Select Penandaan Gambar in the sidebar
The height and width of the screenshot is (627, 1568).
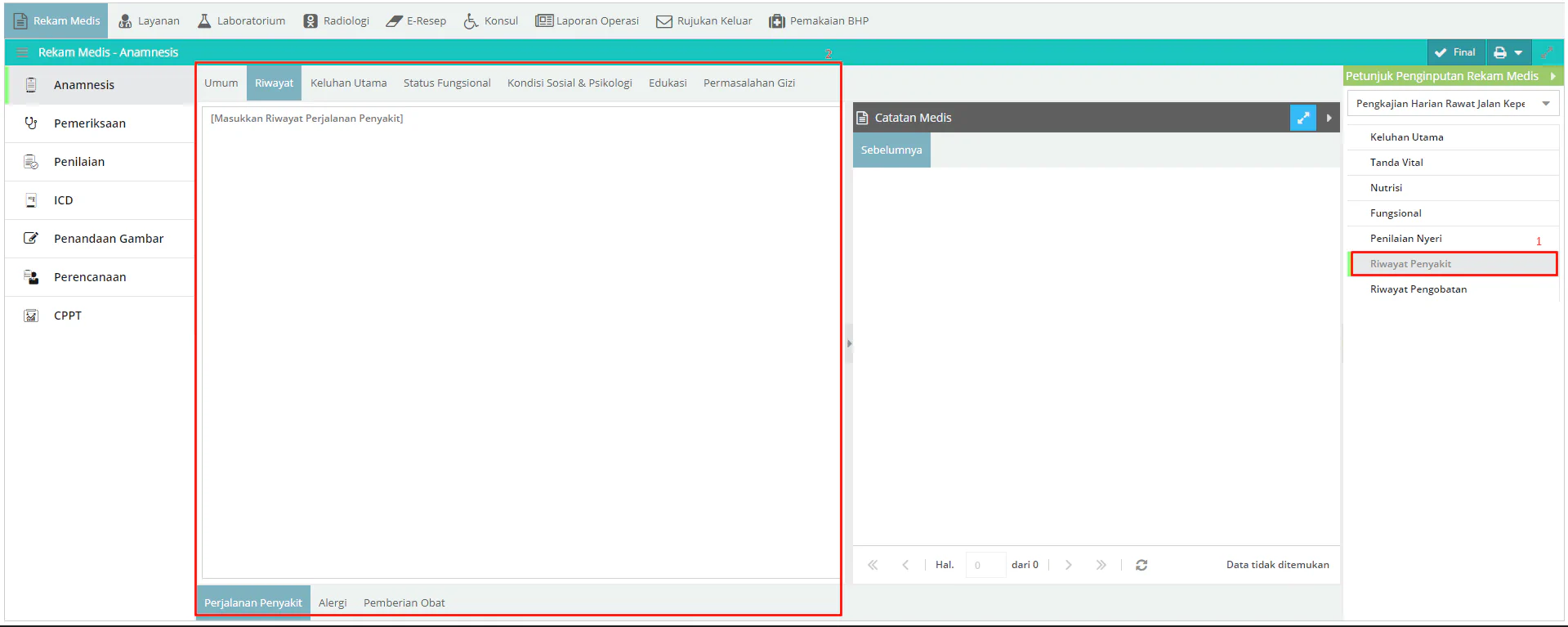click(x=100, y=239)
